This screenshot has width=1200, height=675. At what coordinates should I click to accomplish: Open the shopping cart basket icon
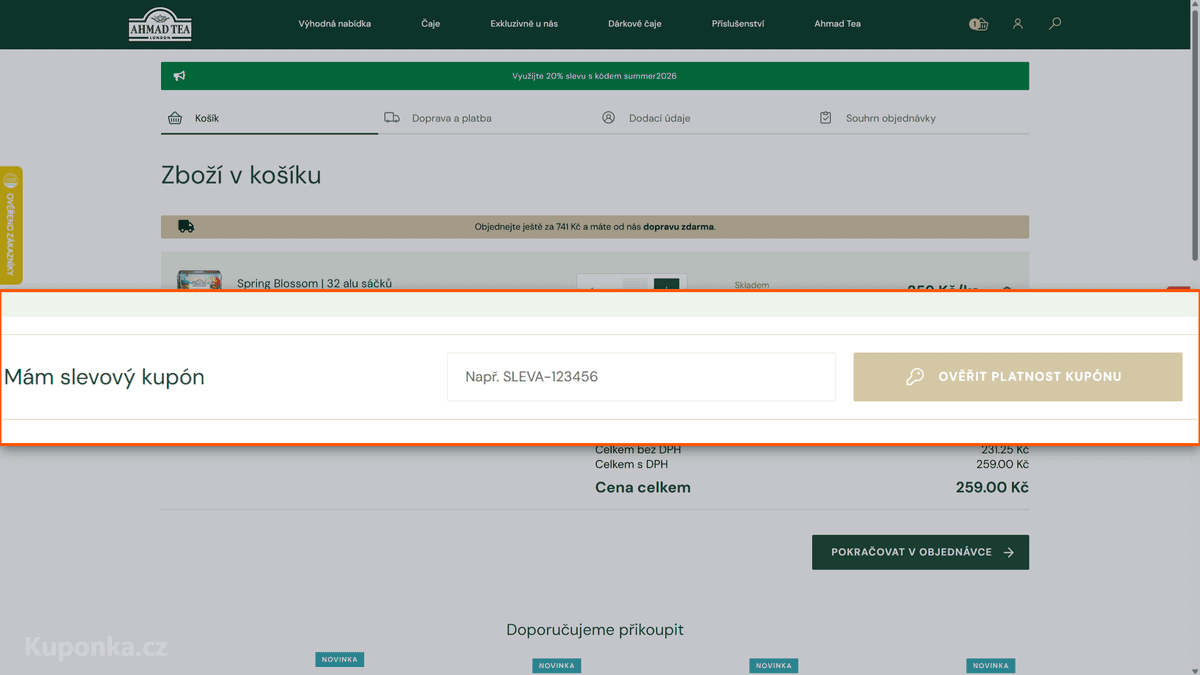coord(979,24)
